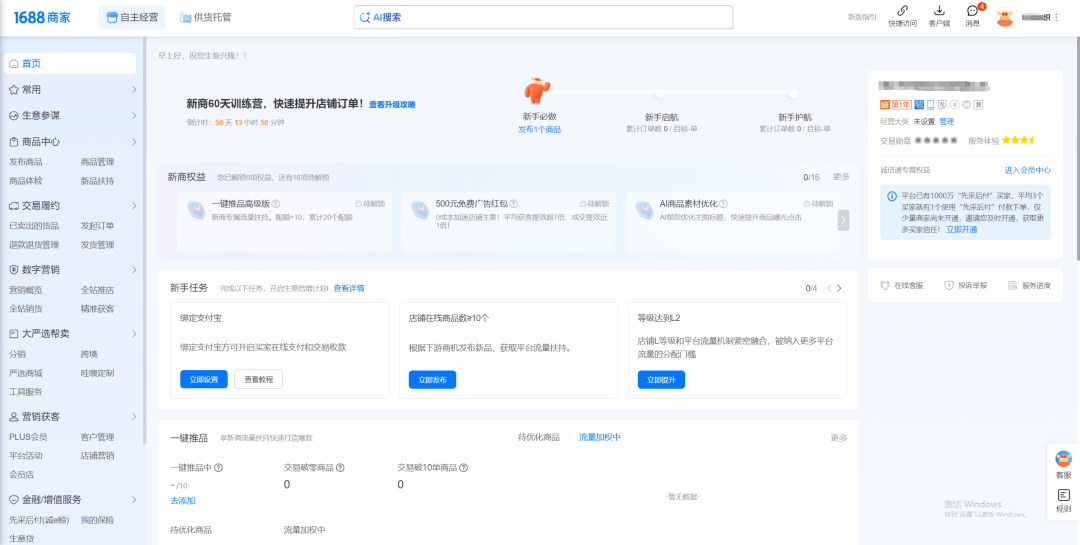The height and width of the screenshot is (545, 1080).
Task: Open 全站推店 in sidebar
Action: tap(97, 290)
